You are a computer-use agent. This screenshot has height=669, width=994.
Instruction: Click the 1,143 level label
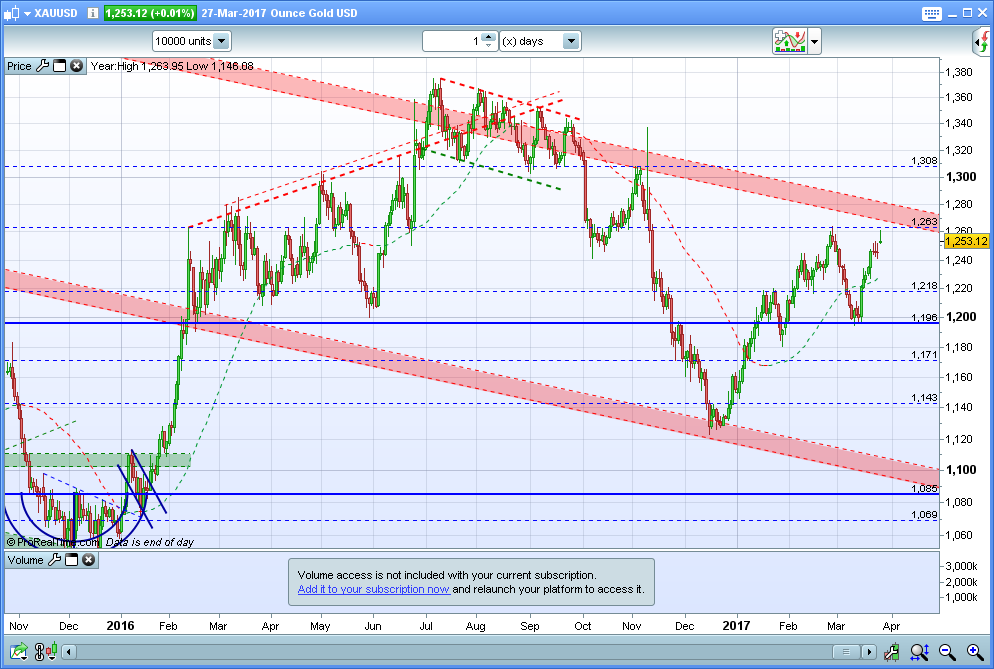[924, 398]
